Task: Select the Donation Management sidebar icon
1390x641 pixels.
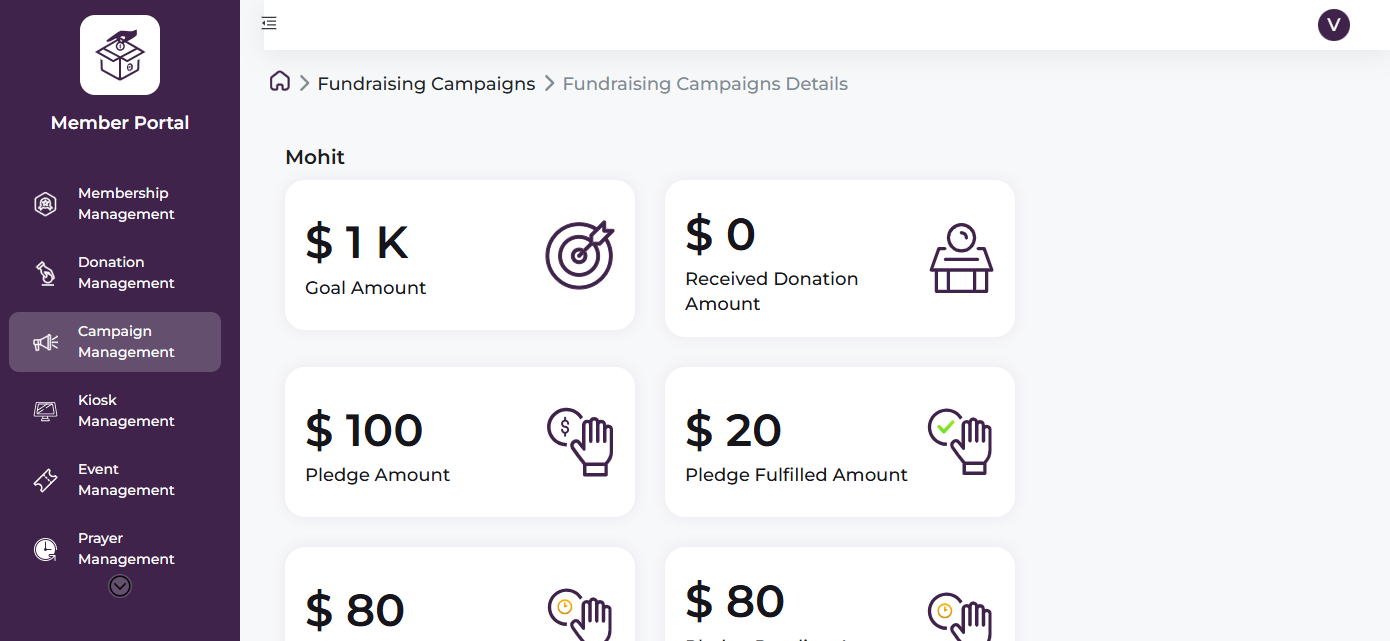Action: [x=45, y=272]
